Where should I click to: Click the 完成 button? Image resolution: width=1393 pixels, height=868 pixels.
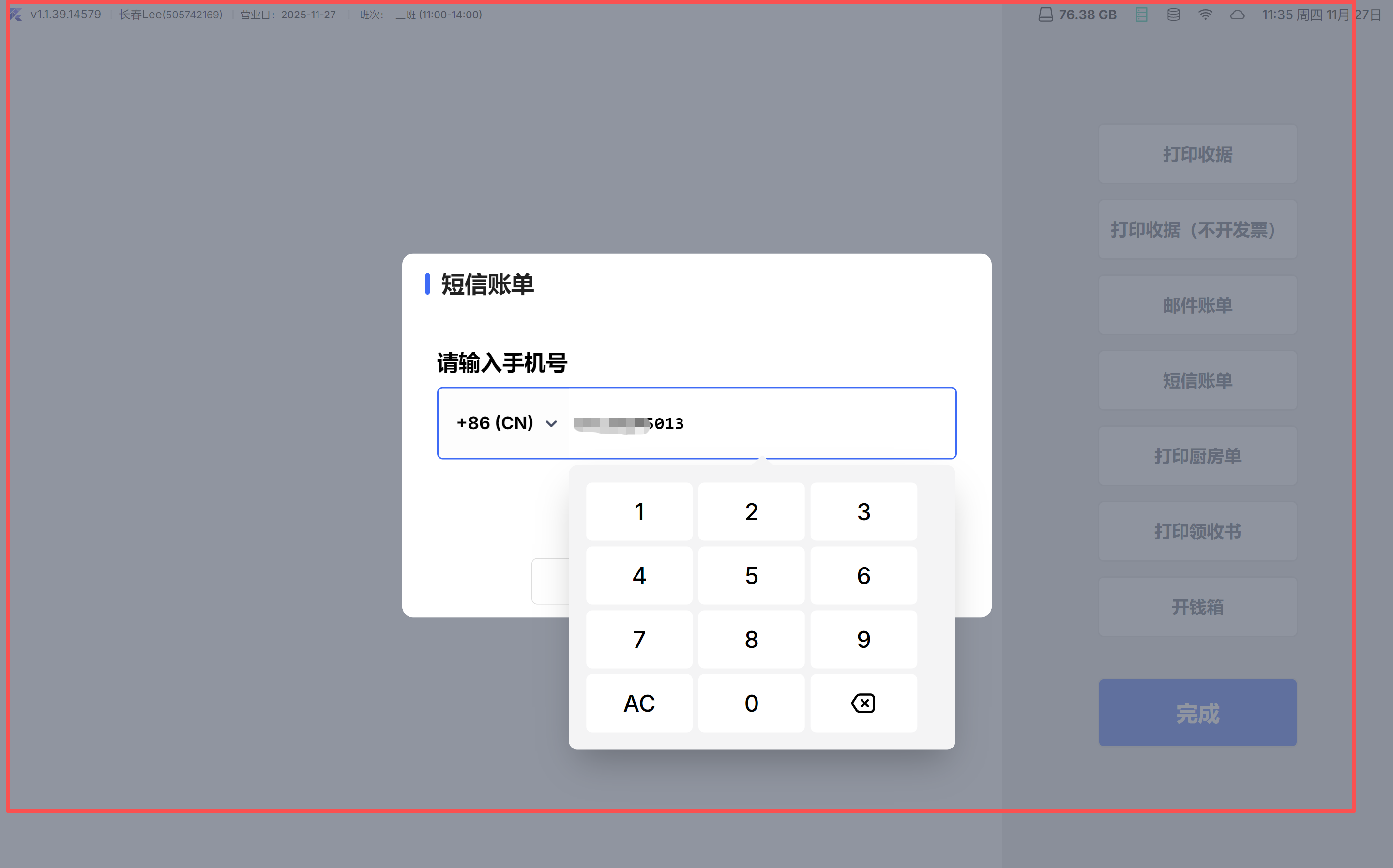pos(1197,712)
